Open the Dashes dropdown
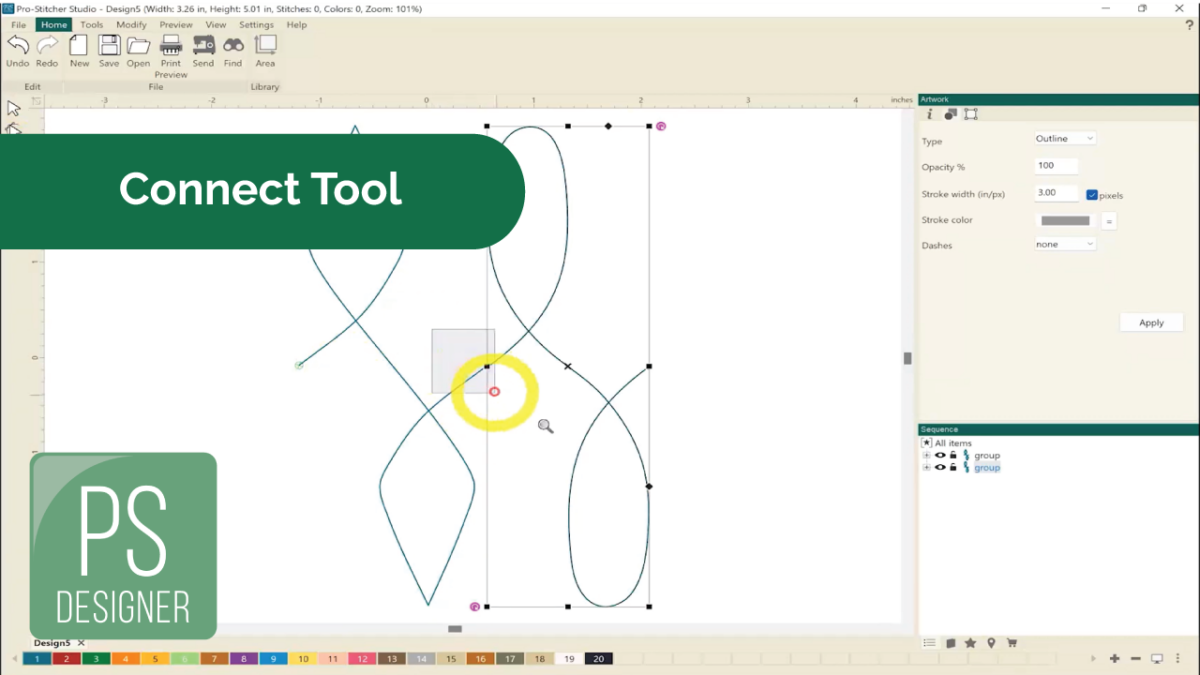This screenshot has width=1200, height=675. click(x=1063, y=243)
